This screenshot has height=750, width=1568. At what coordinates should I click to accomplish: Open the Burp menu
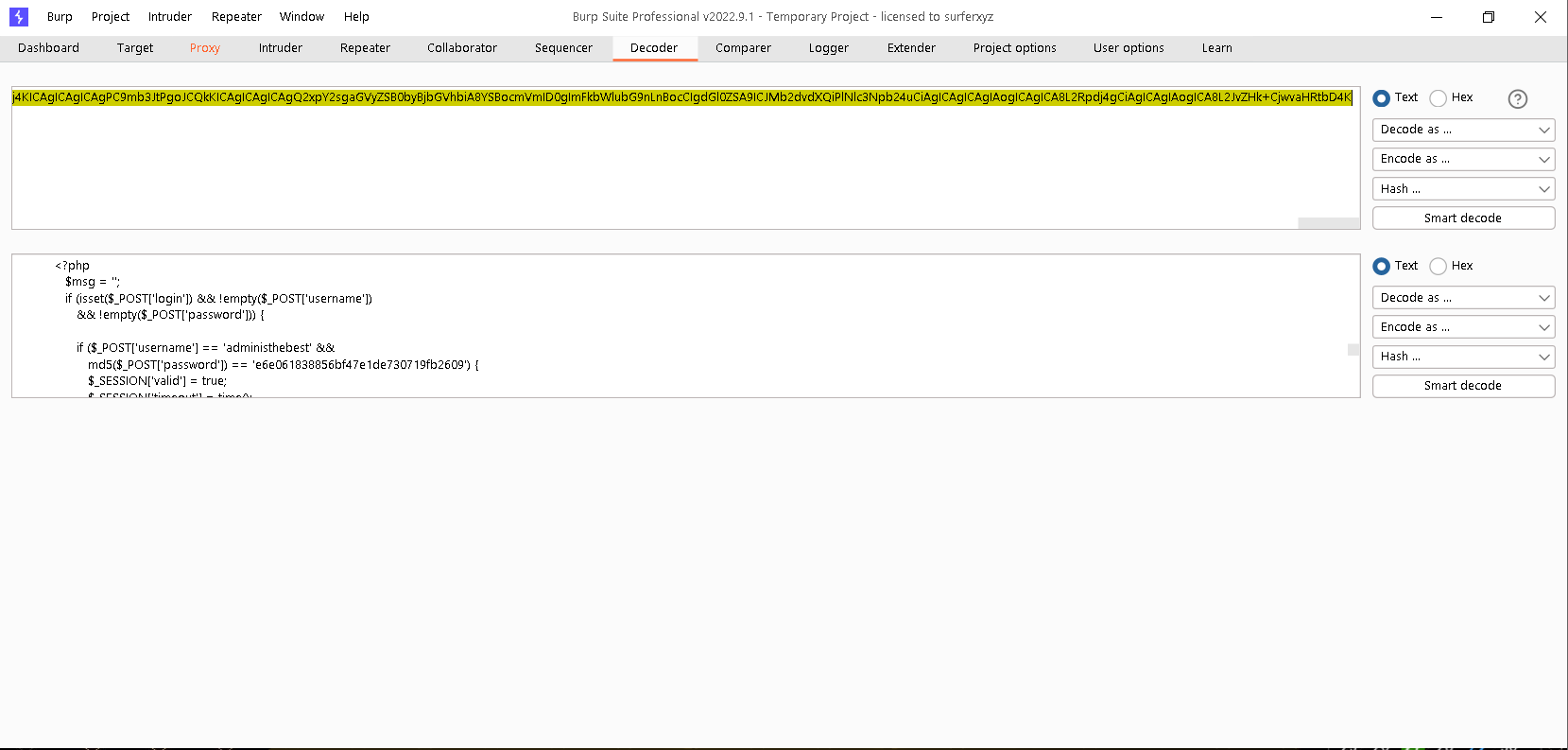click(x=60, y=17)
